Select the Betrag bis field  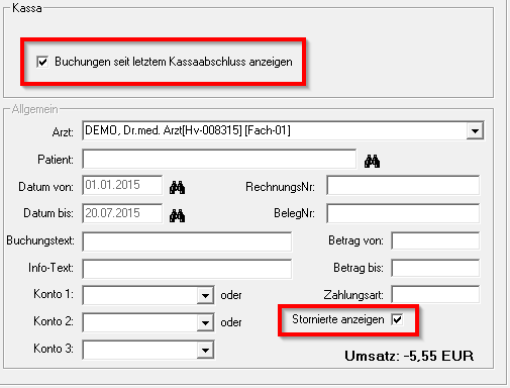tap(436, 268)
